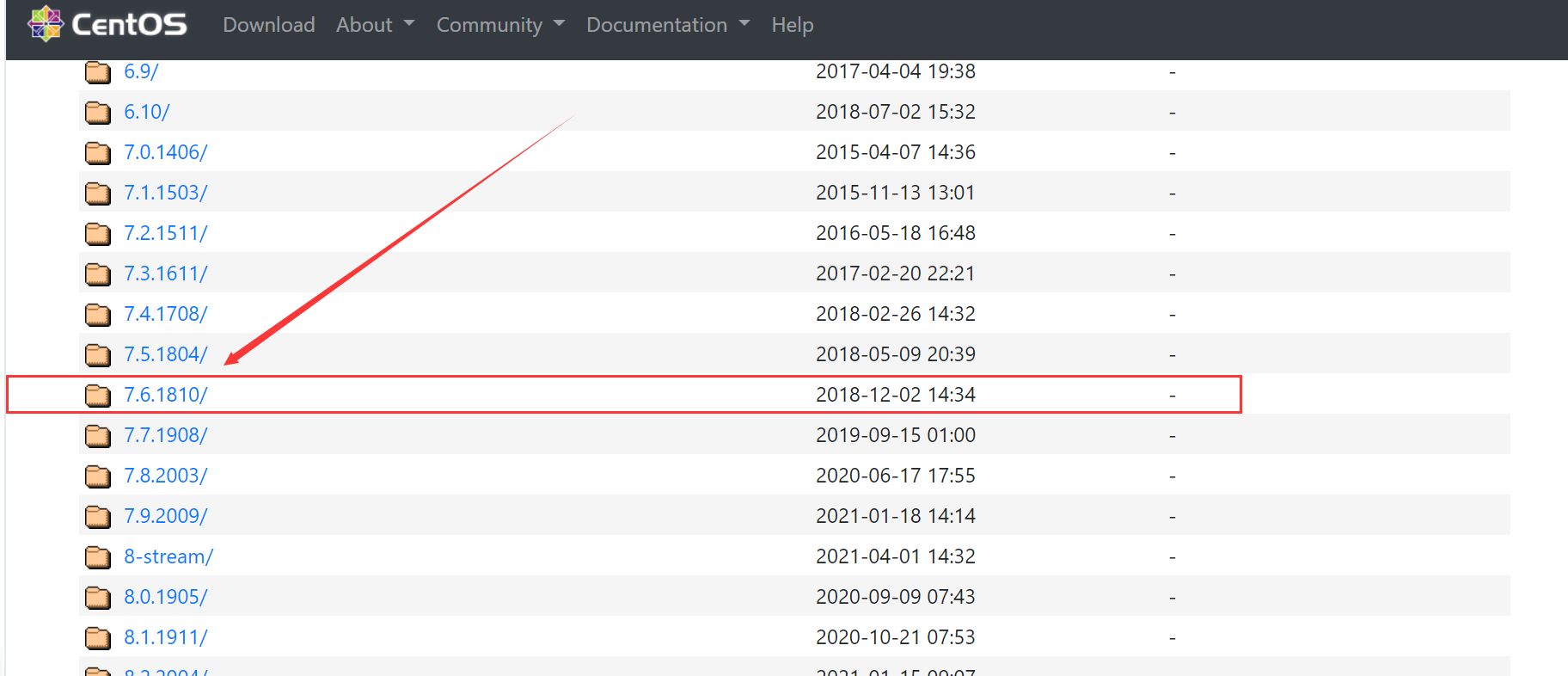Click the folder icon beside 7.9.2009/
This screenshot has width=1568, height=676.
coord(98,517)
